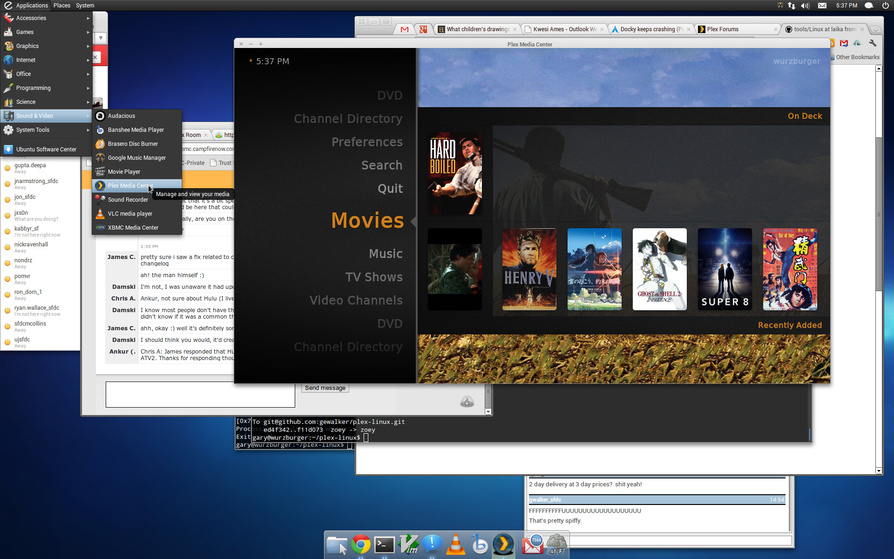Screen dimensions: 894x559
Task: Open the network arrows indicator in panel
Action: (x=791, y=5)
